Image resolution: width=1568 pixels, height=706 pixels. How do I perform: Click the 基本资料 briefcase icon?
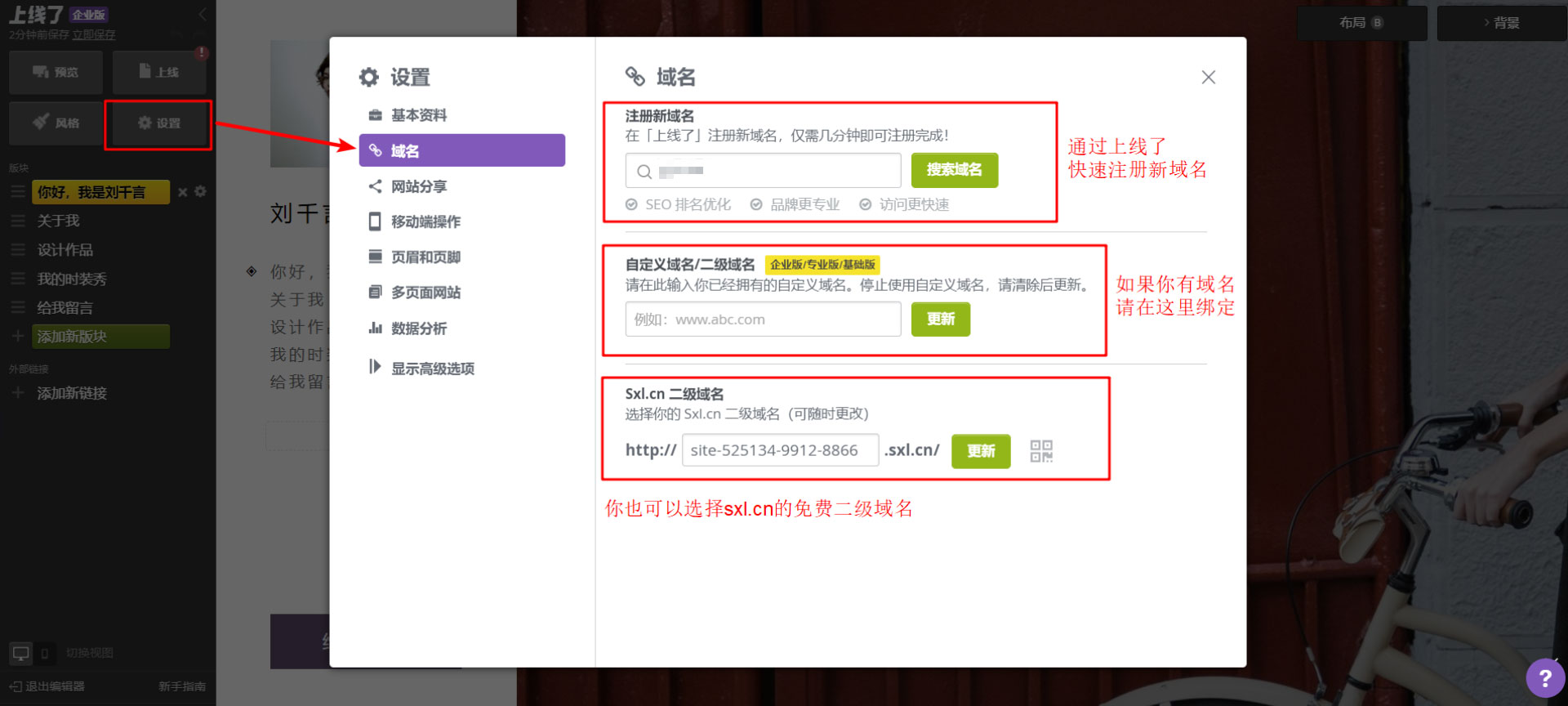click(x=375, y=115)
